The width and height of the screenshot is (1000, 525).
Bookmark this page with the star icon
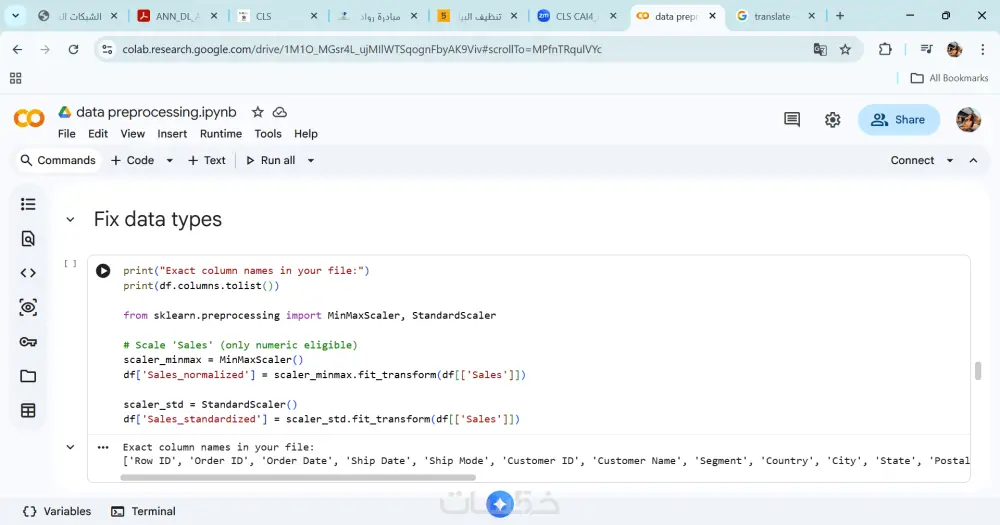coord(845,49)
